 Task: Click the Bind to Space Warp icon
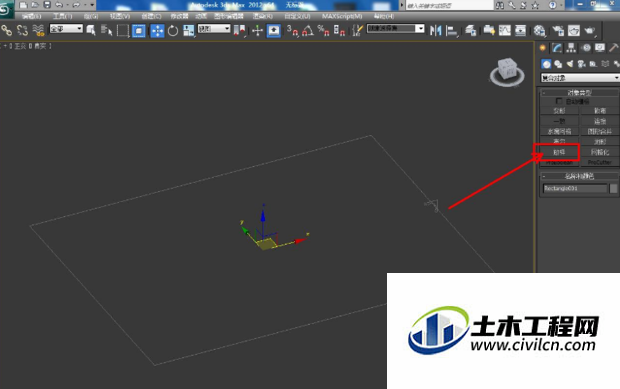(38, 30)
